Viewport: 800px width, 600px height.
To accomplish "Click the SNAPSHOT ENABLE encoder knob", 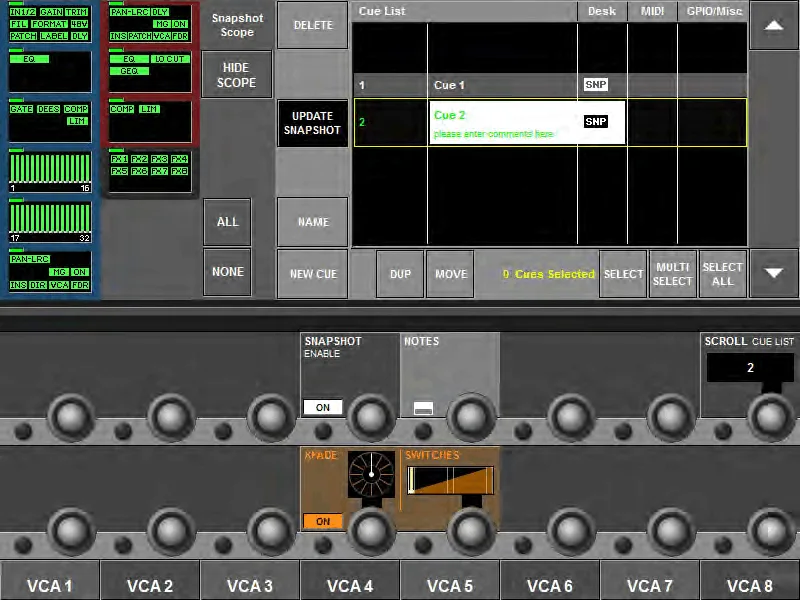I will click(x=371, y=417).
